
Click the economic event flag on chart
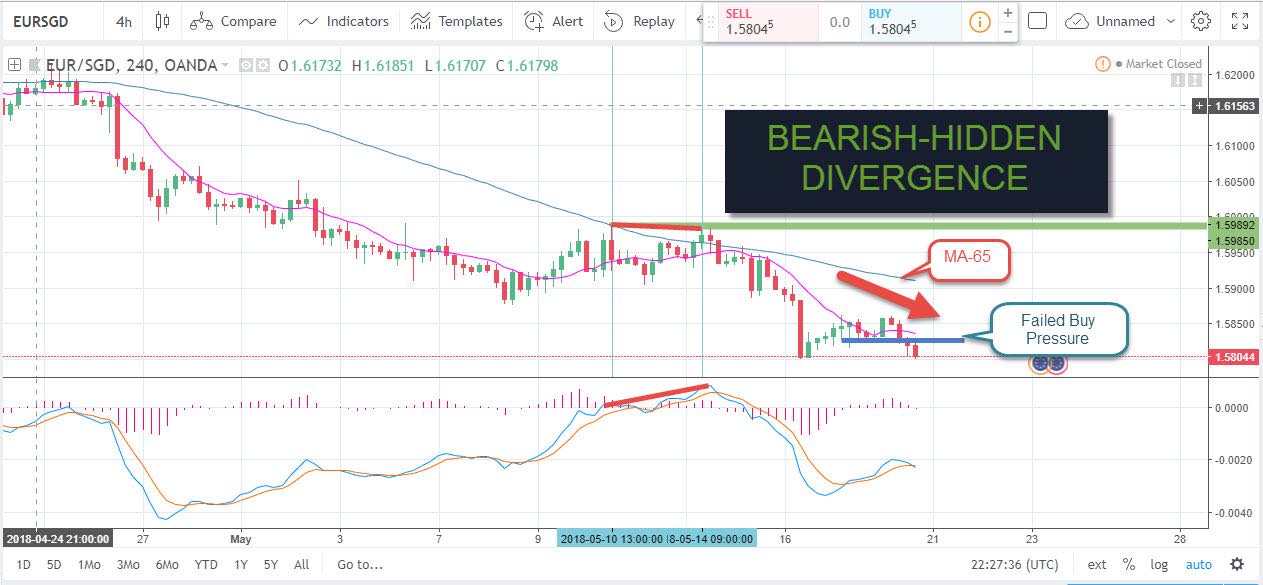point(1049,365)
